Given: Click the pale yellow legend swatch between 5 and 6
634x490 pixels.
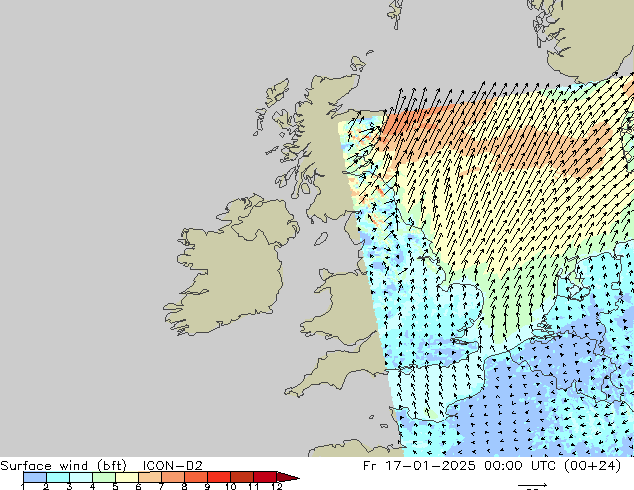Looking at the screenshot, I should click(127, 477).
